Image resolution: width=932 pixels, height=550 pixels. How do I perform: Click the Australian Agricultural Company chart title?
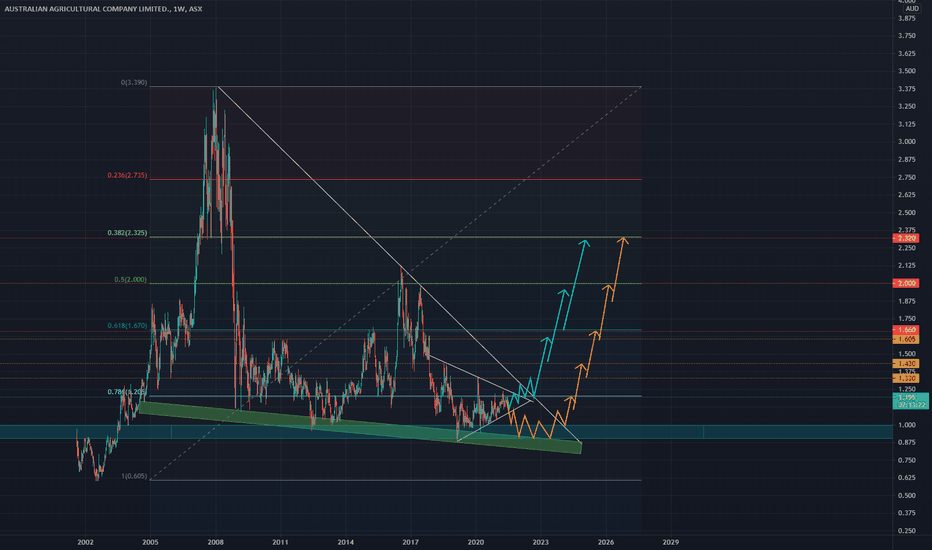pyautogui.click(x=103, y=9)
